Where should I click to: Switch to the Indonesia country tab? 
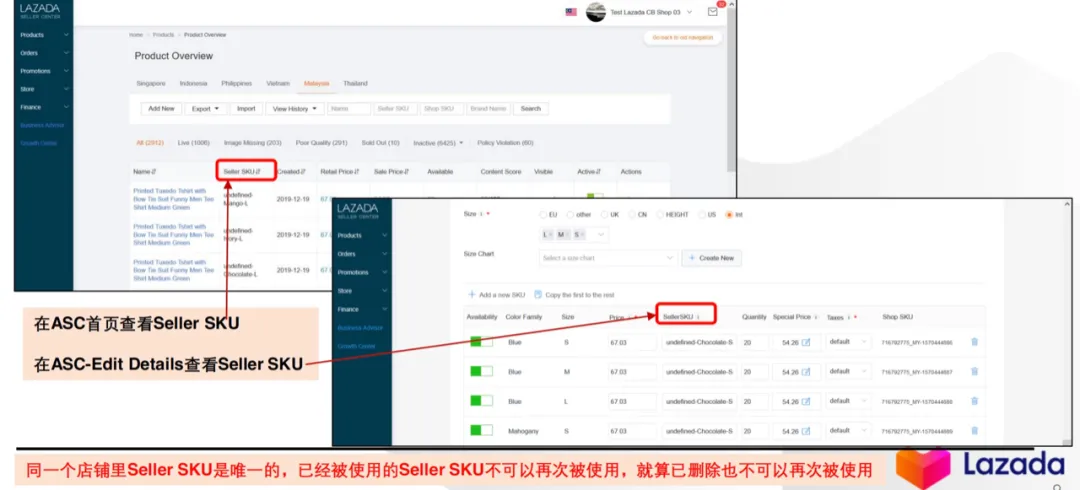click(194, 83)
